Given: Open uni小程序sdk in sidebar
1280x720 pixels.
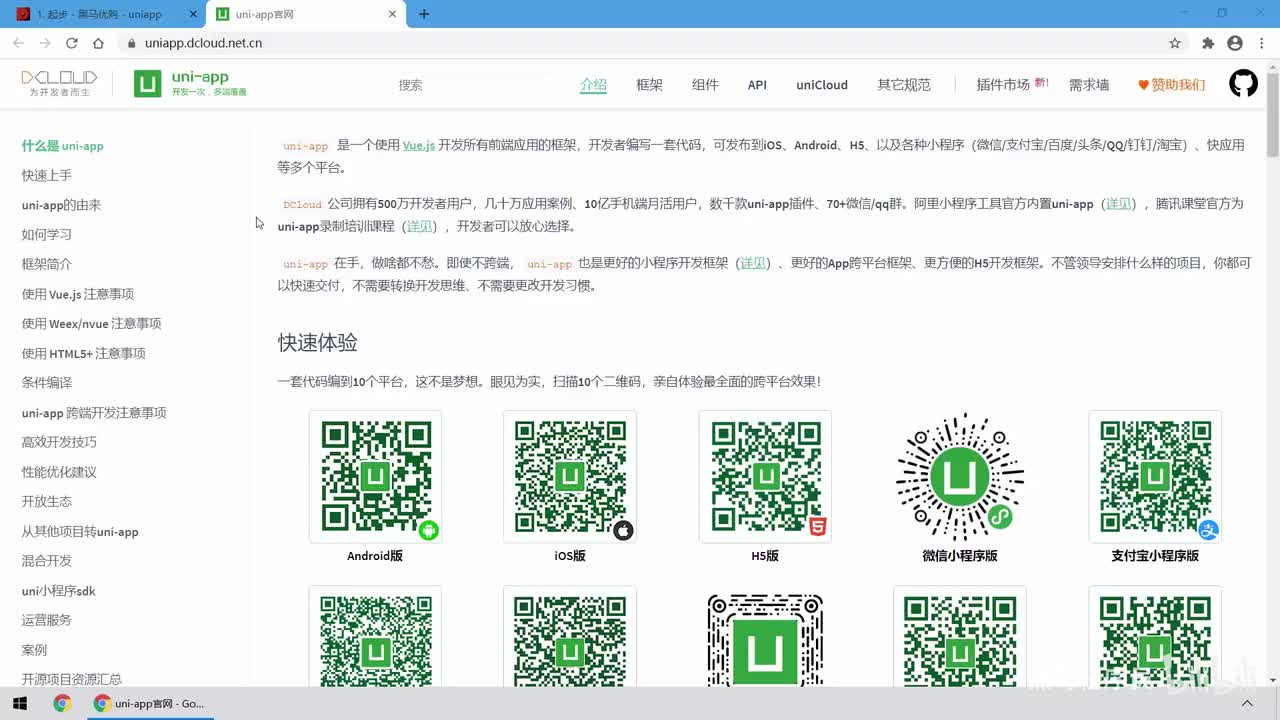Looking at the screenshot, I should (59, 590).
